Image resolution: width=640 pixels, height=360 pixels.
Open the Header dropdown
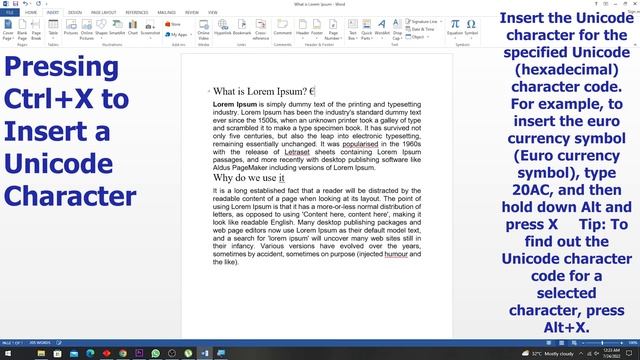point(302,29)
